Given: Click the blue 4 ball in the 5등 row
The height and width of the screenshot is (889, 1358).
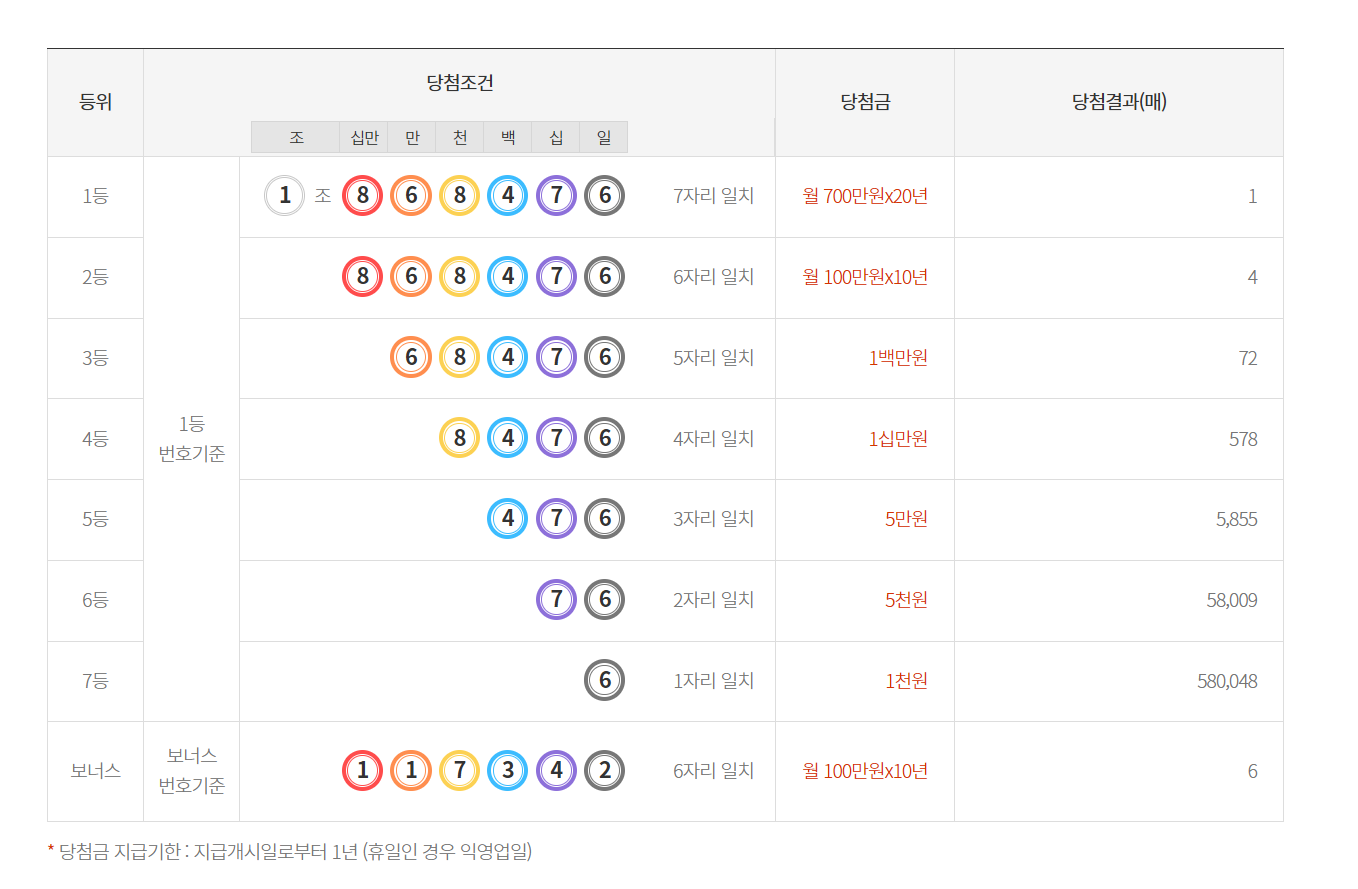Looking at the screenshot, I should click(508, 519).
